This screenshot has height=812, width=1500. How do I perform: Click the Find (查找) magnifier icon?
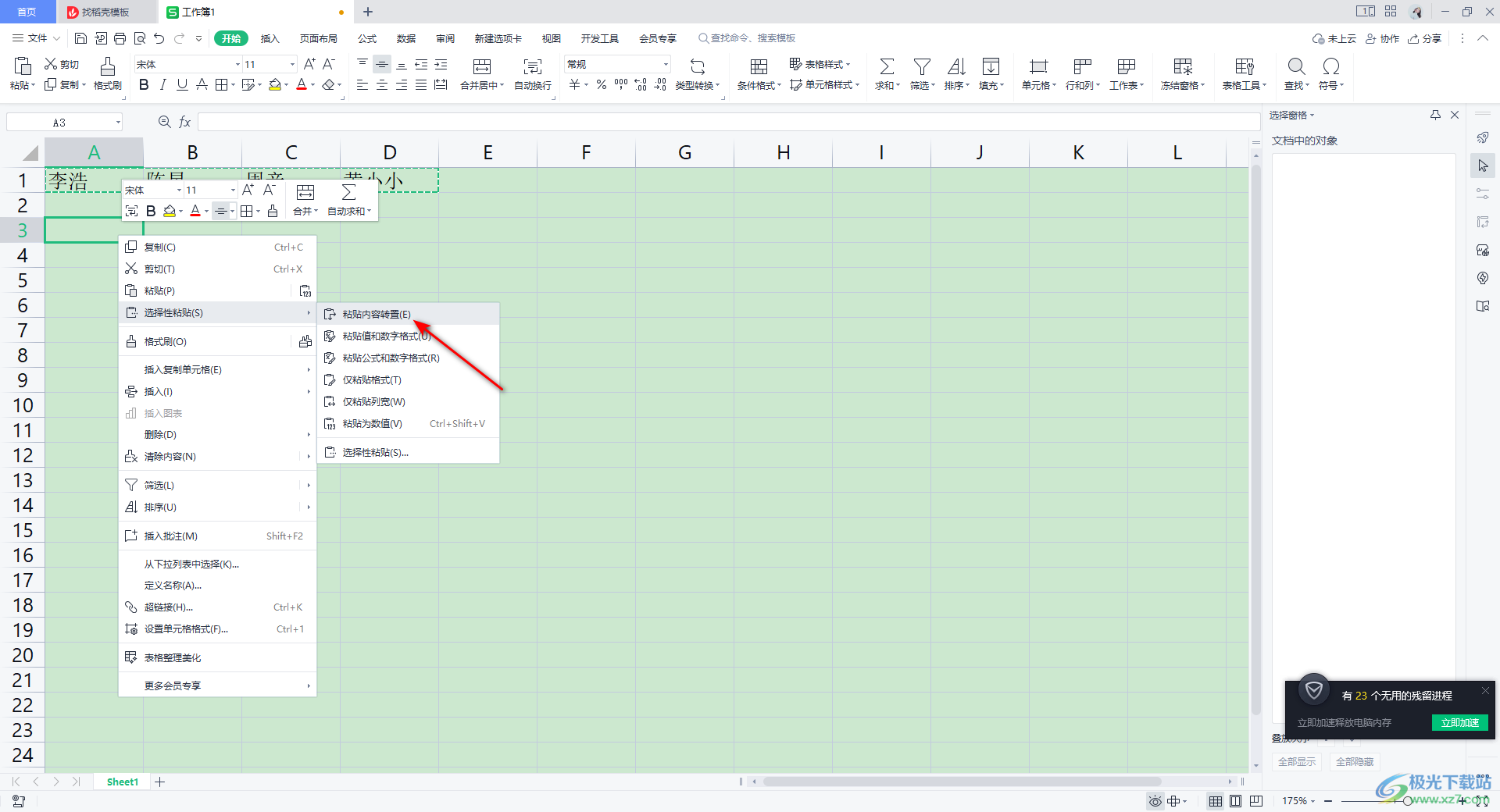pos(1296,66)
